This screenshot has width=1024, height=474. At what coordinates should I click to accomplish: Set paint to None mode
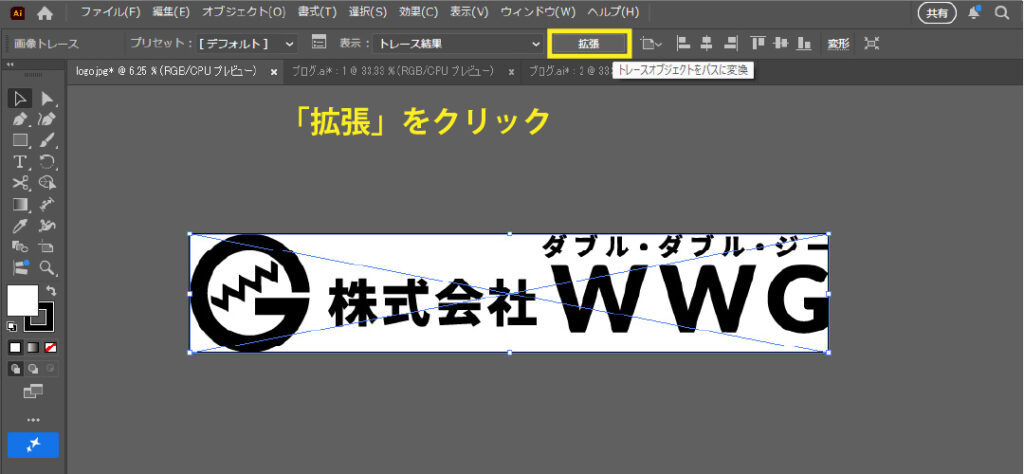coord(51,347)
